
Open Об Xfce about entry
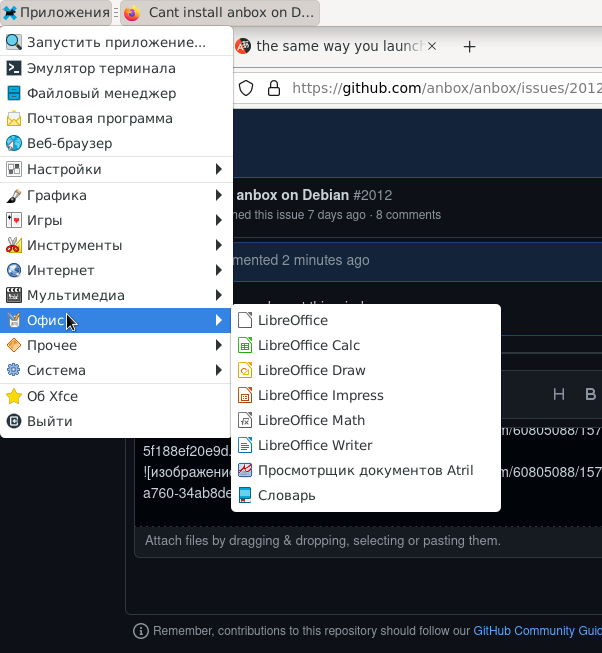point(116,396)
